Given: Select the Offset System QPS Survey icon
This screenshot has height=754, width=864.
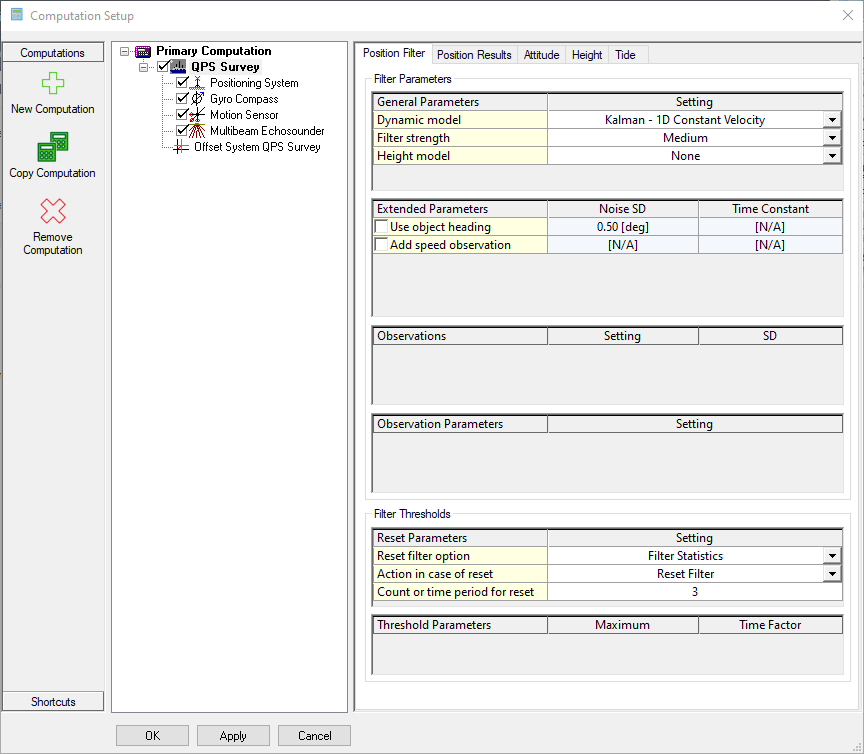Looking at the screenshot, I should [x=181, y=147].
